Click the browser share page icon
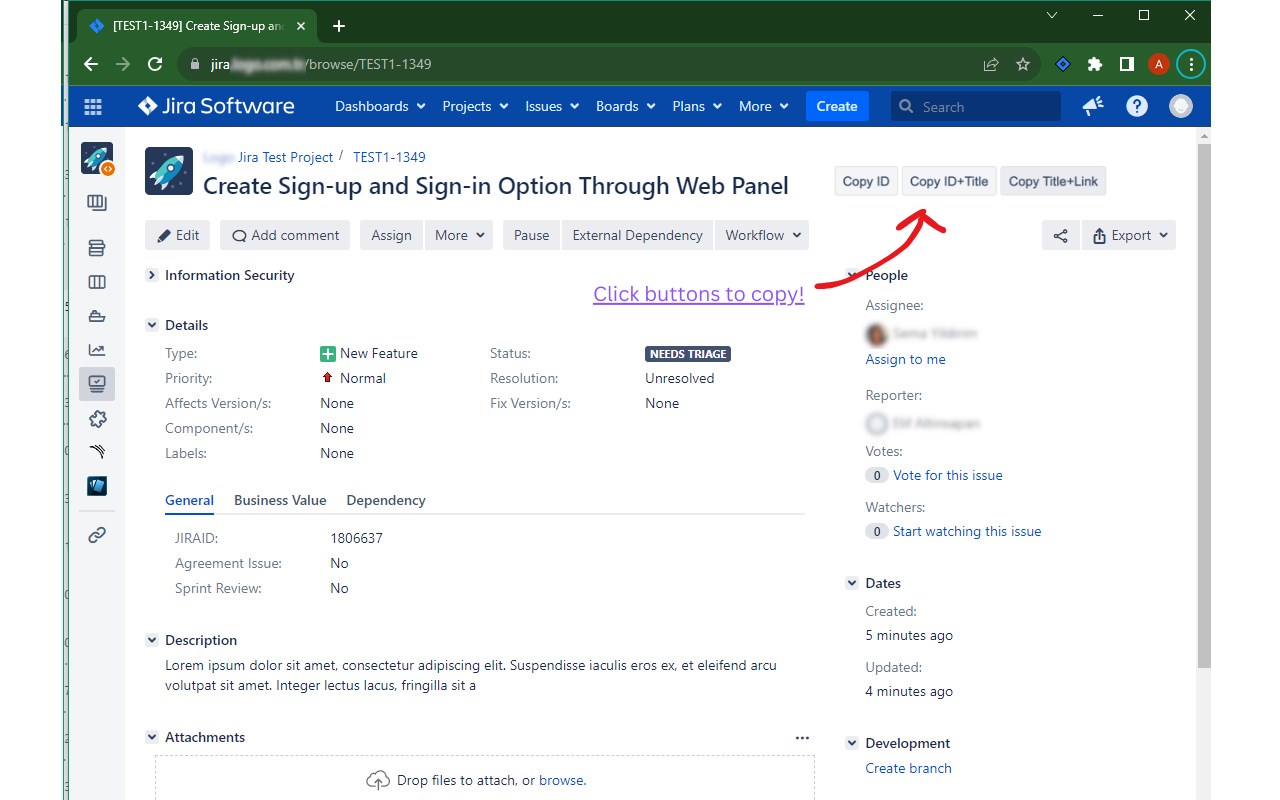 (991, 64)
